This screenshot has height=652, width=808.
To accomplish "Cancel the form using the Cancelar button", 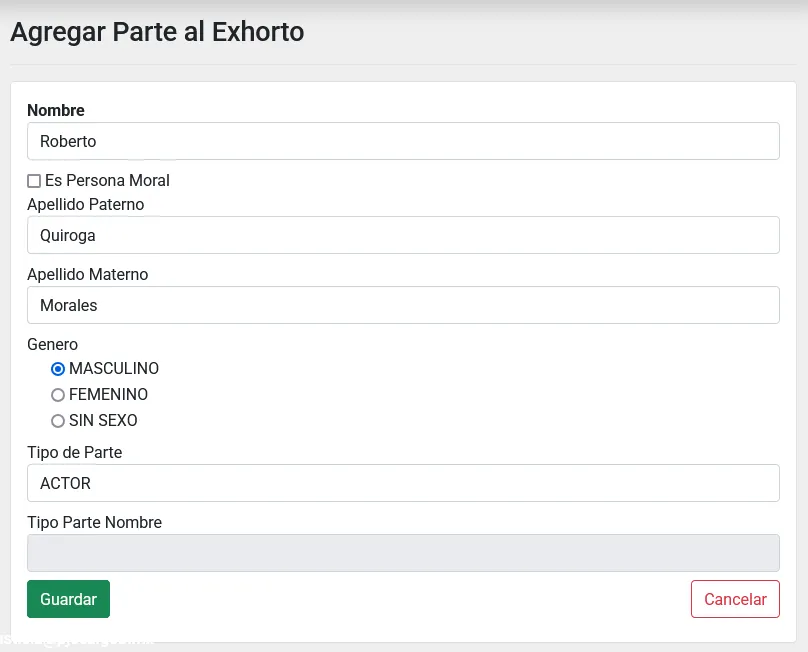I will point(735,598).
